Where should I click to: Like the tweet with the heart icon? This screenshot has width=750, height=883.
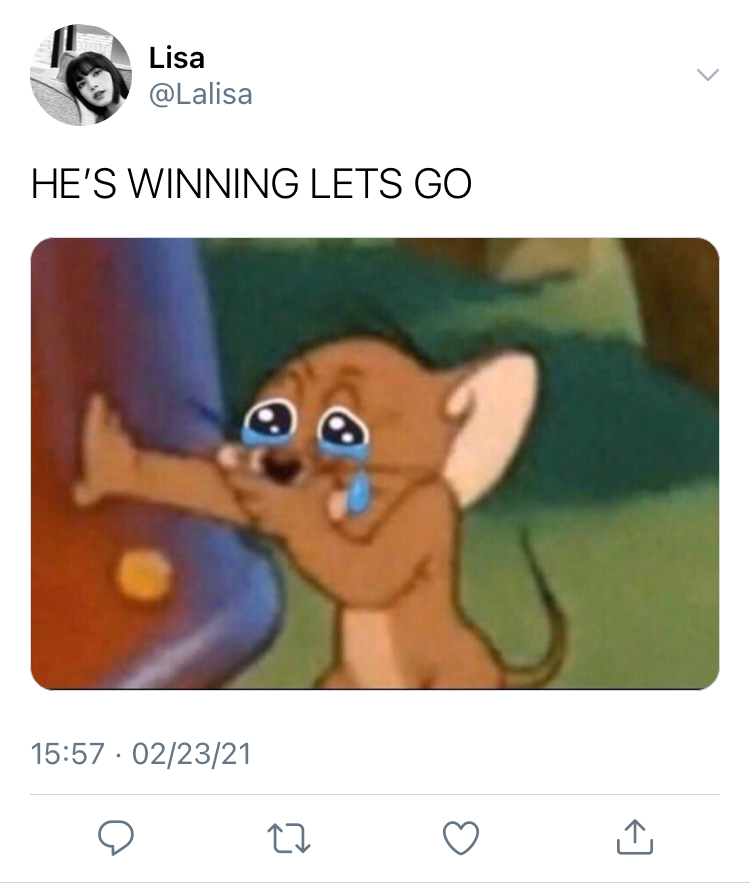(x=461, y=838)
